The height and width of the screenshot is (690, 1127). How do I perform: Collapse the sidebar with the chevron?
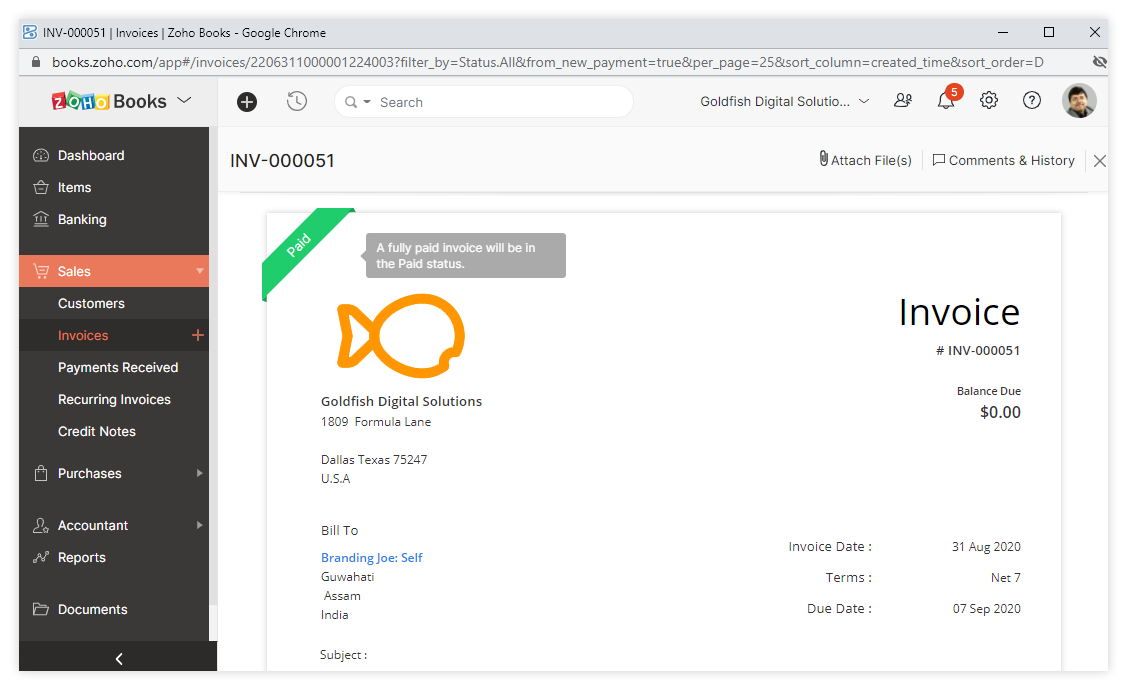(x=119, y=658)
